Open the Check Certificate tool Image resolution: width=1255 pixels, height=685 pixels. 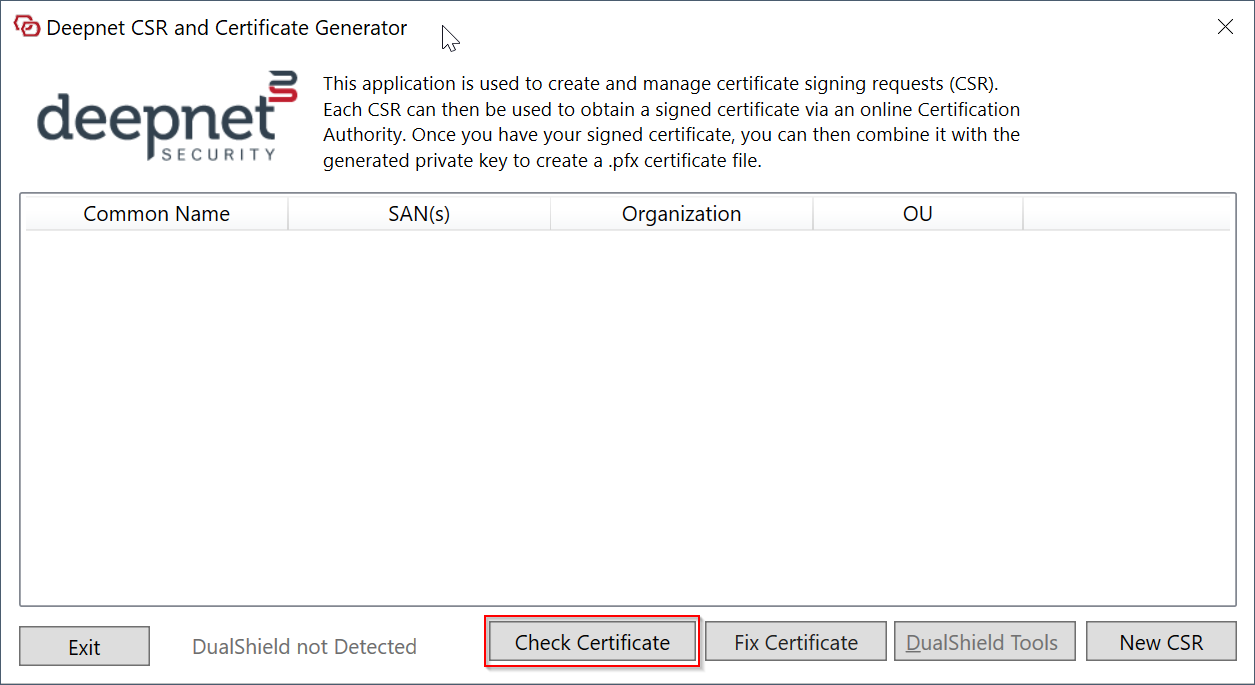coord(592,642)
